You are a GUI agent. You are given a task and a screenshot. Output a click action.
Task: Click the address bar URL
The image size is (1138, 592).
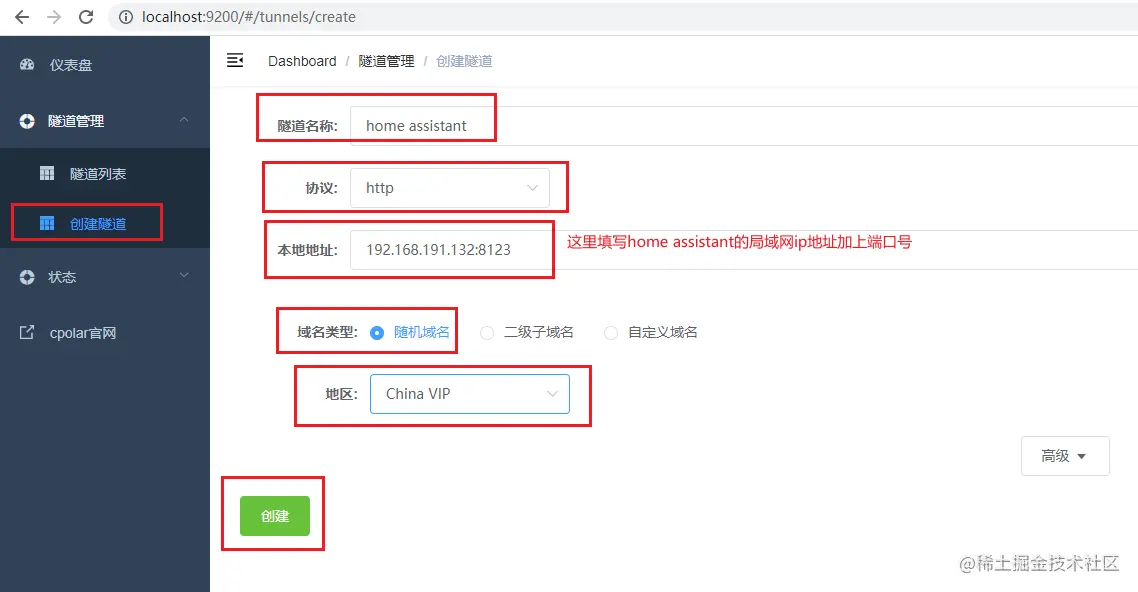248,17
